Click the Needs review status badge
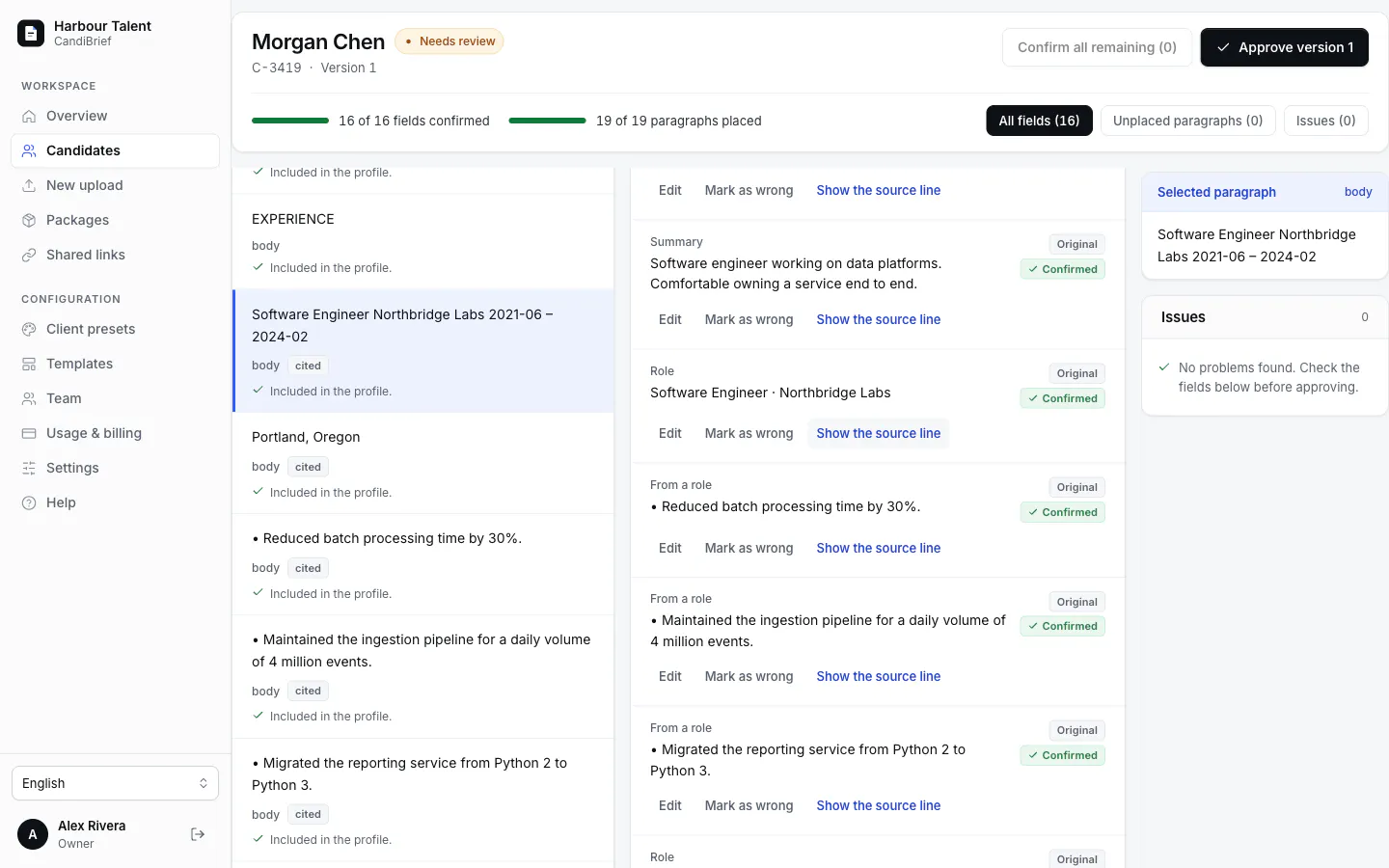 [449, 41]
